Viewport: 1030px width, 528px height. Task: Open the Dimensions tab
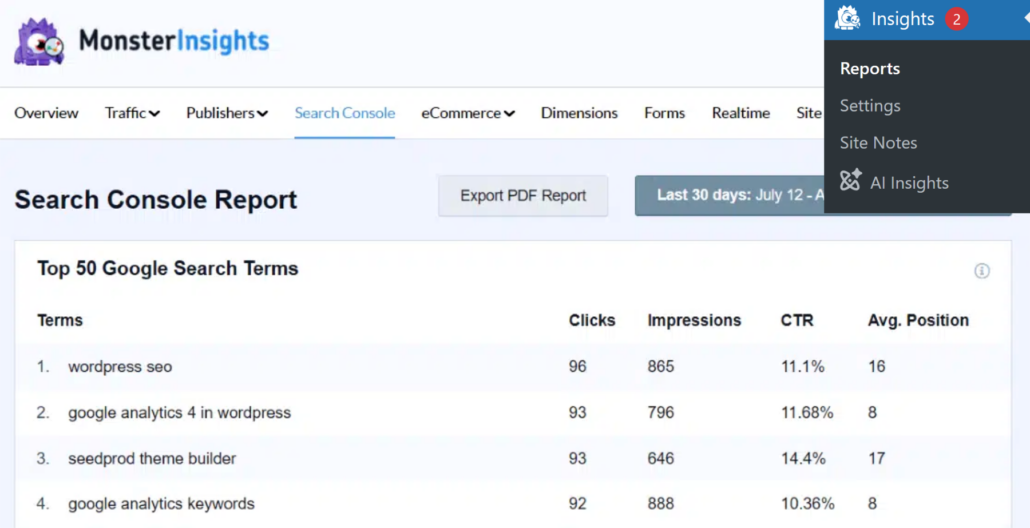[x=579, y=113]
